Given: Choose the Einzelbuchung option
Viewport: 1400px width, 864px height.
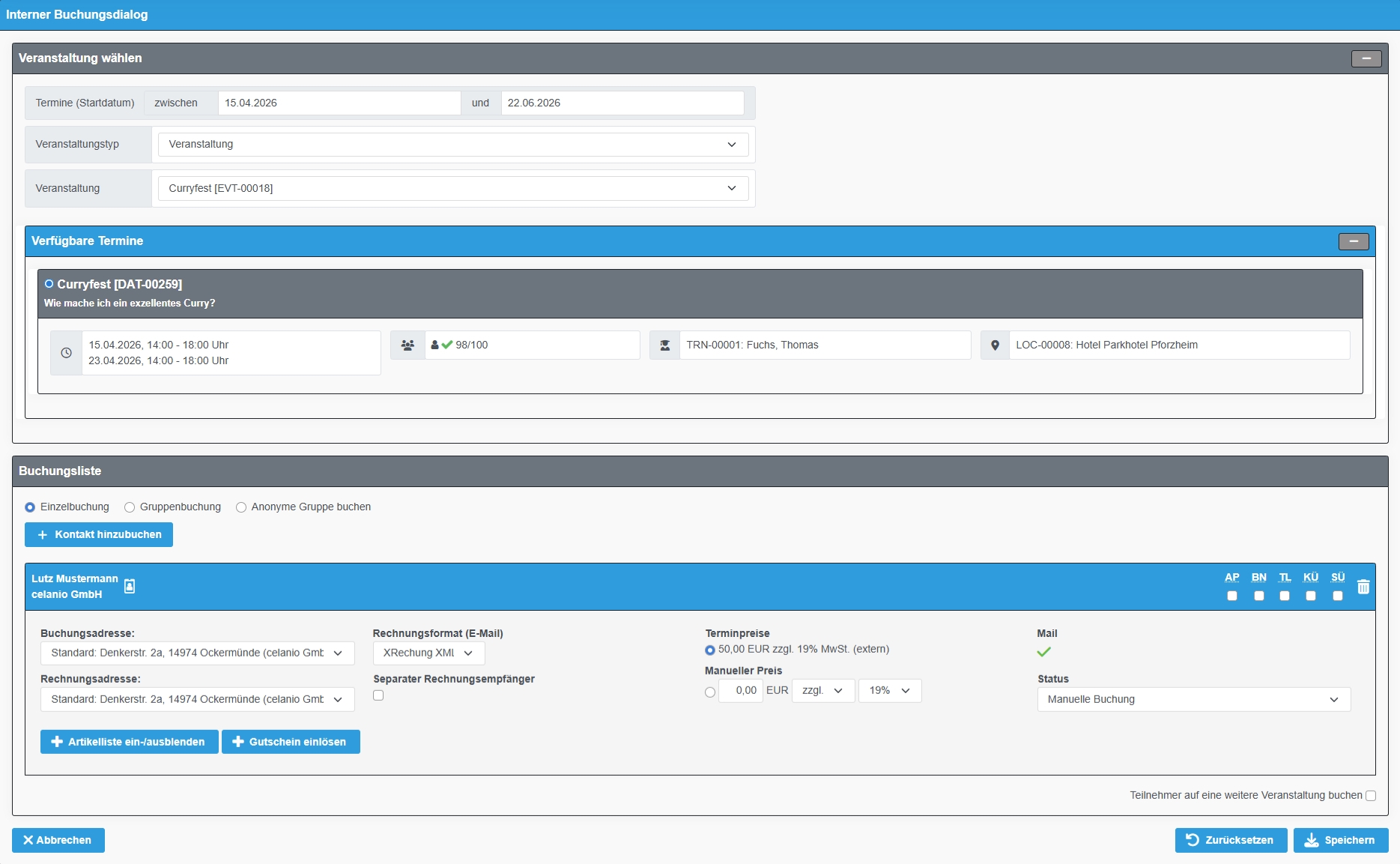Looking at the screenshot, I should 30,507.
